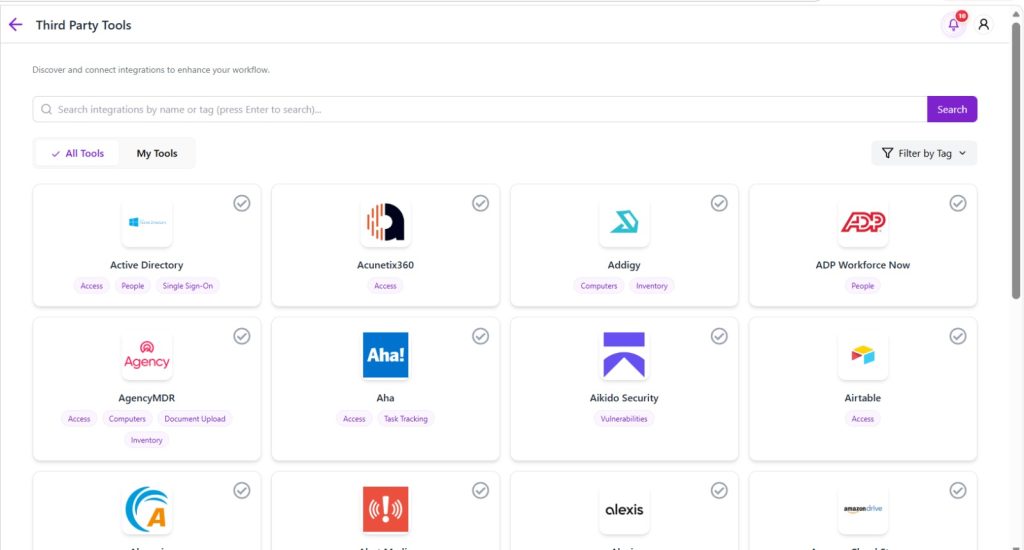Click the Acunetix360 logo
This screenshot has height=550, width=1024.
tap(385, 222)
